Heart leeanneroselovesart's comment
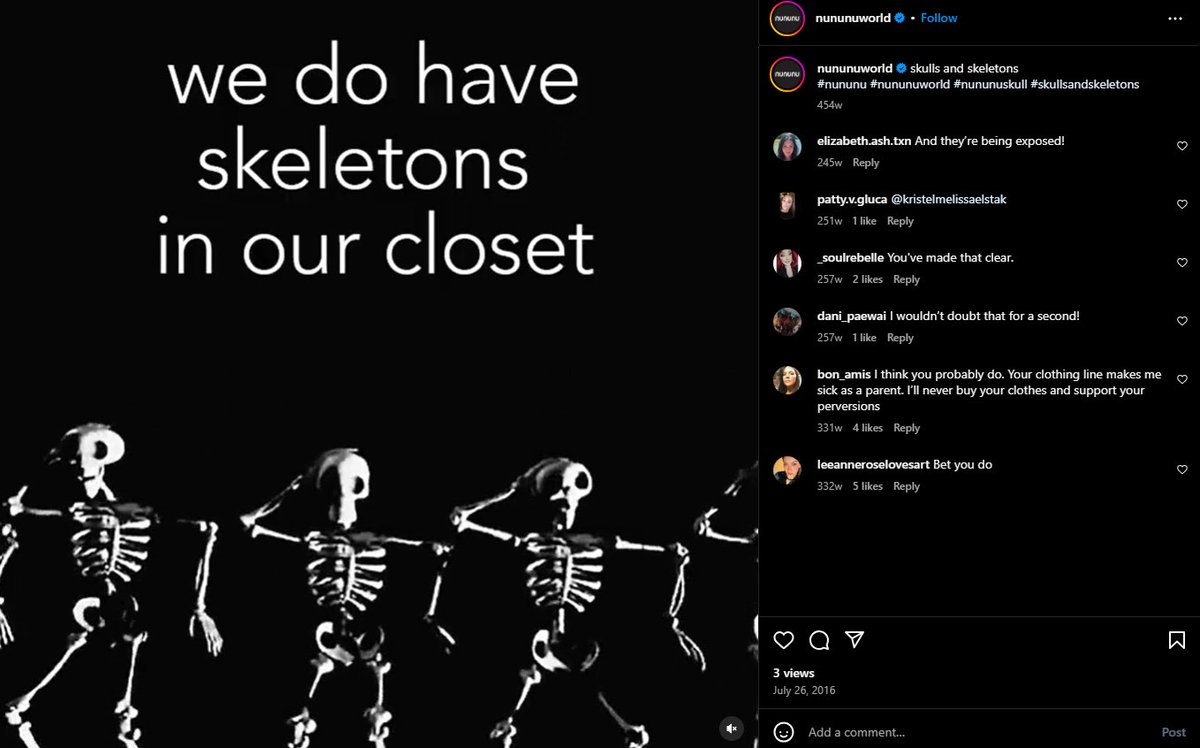 [1182, 469]
